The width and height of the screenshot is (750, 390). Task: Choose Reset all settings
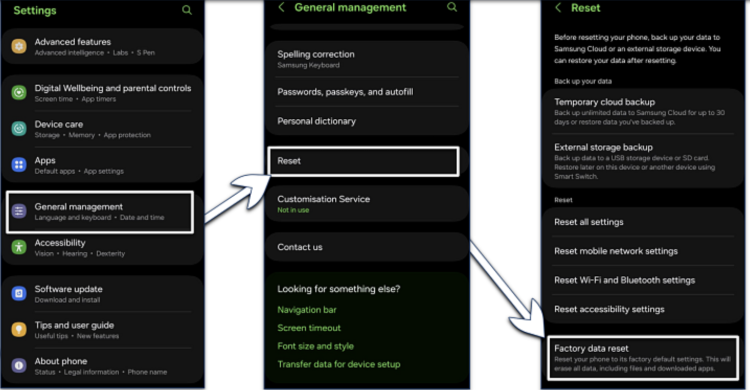[643, 222]
